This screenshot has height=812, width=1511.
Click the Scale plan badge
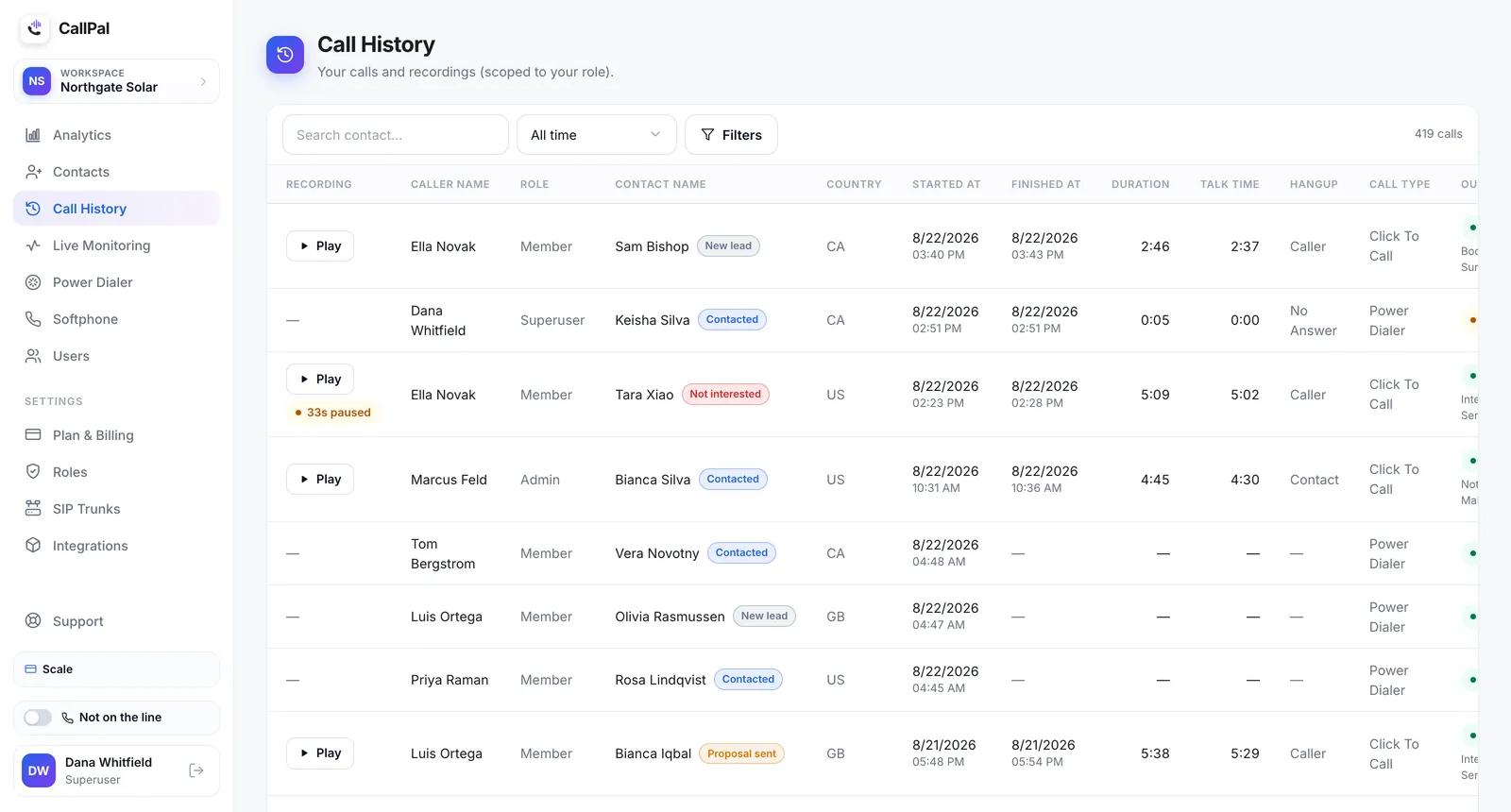click(x=116, y=669)
